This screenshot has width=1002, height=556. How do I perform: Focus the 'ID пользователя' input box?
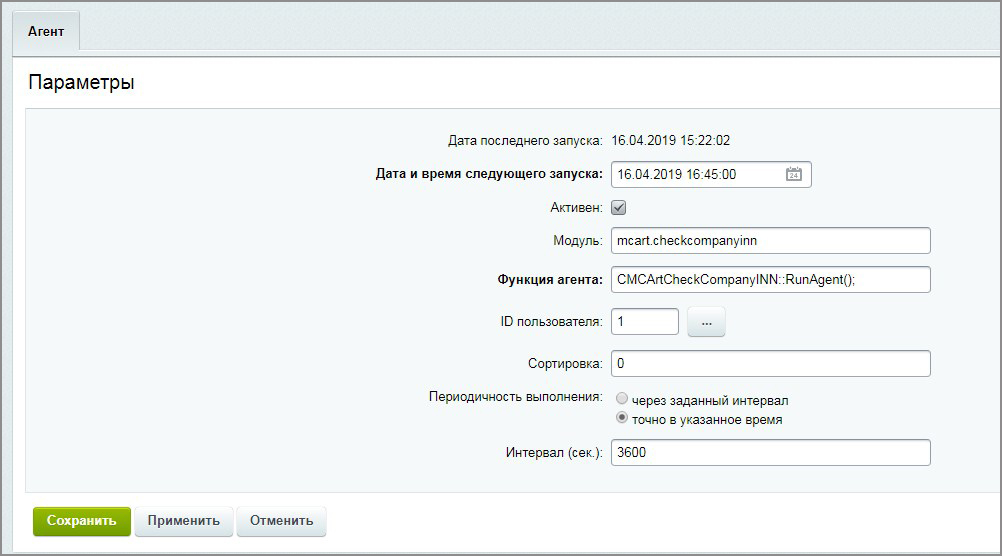click(644, 322)
